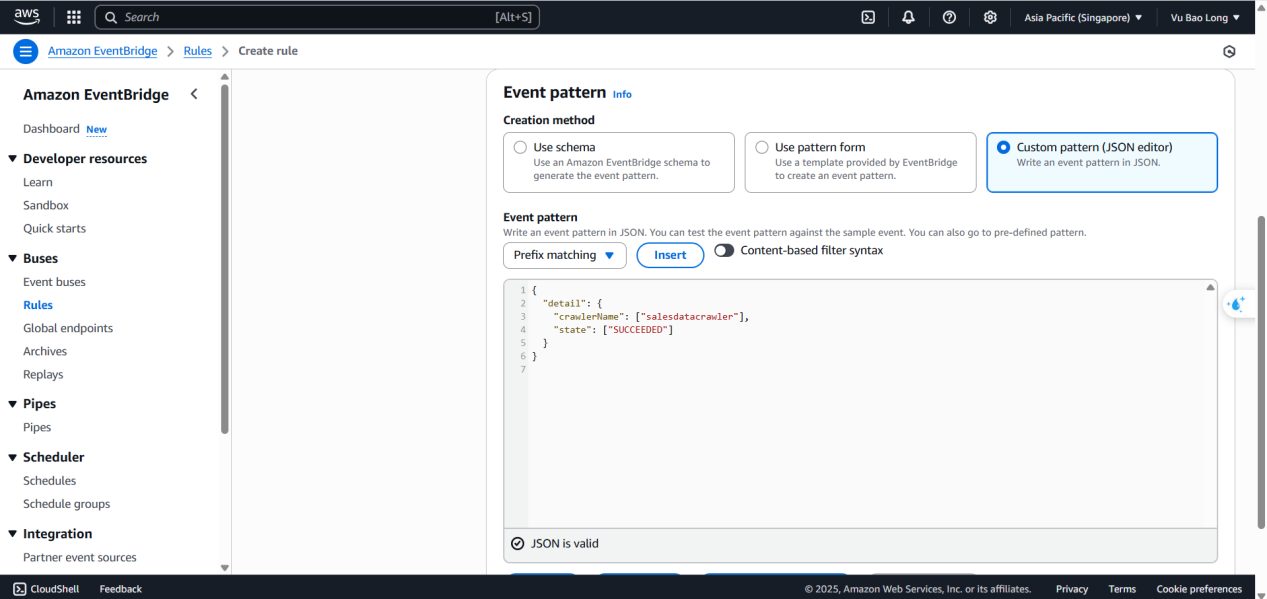
Task: Open Schedules in the sidebar
Action: click(50, 481)
